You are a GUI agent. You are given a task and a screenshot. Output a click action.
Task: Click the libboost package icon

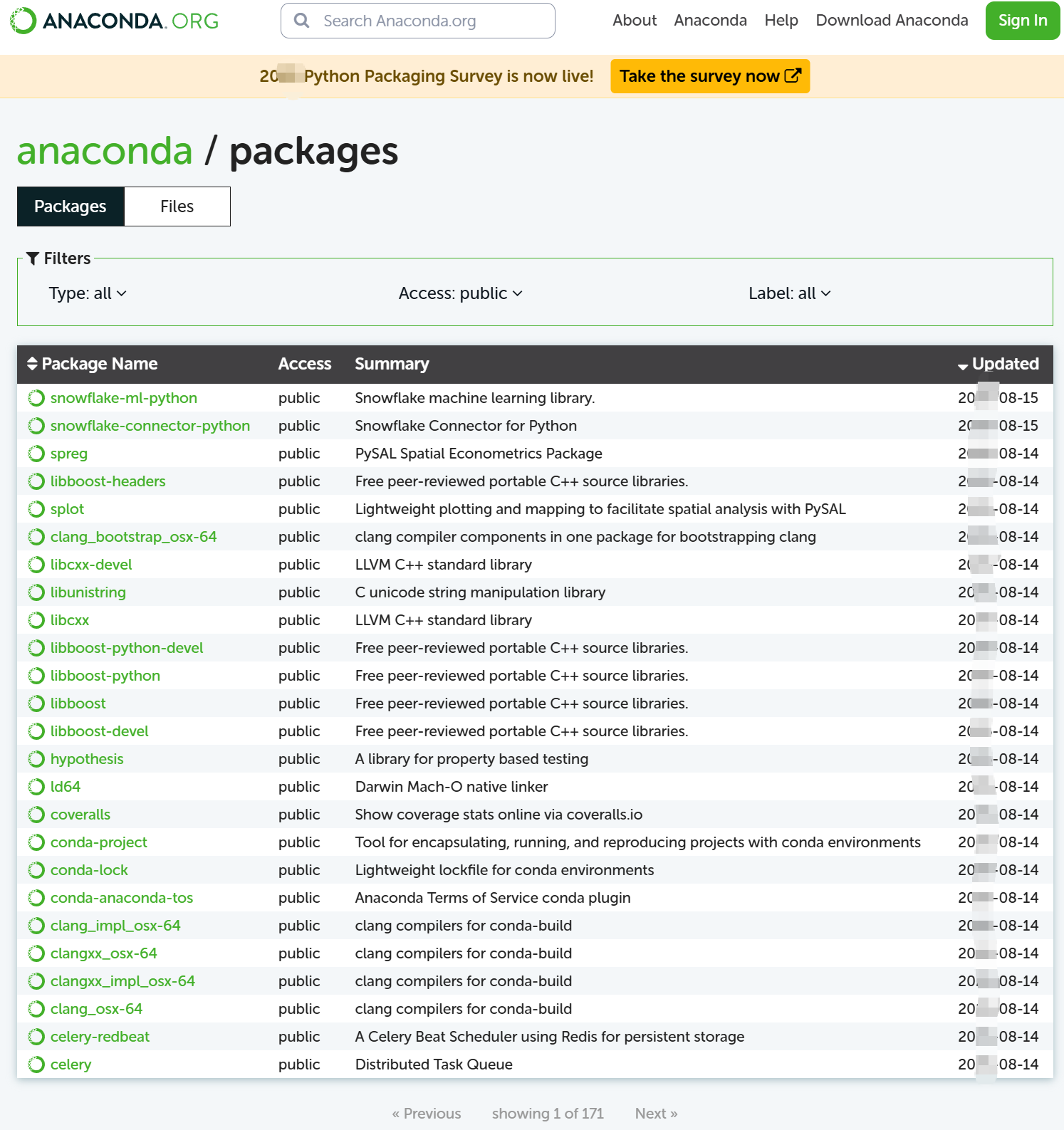(x=36, y=703)
